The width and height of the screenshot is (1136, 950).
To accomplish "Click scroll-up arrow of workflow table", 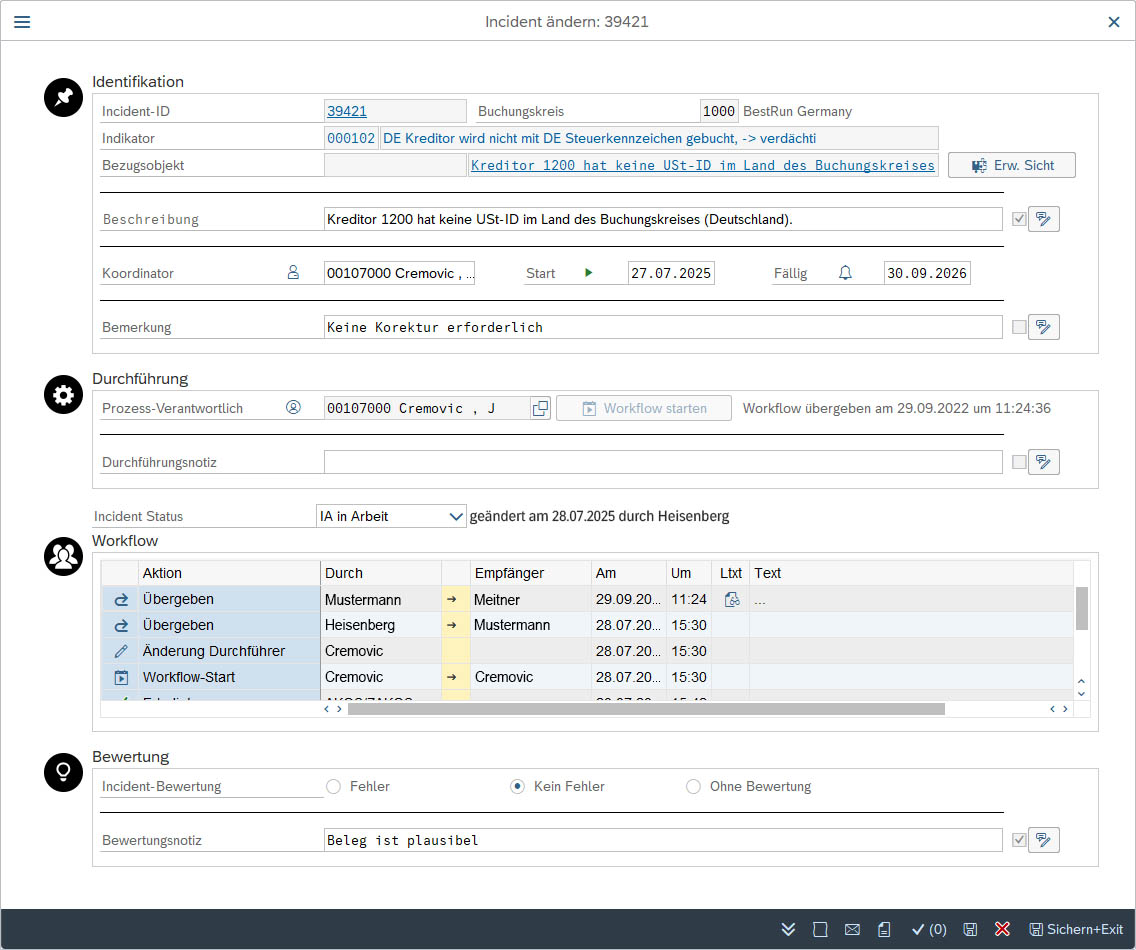I will [1081, 681].
